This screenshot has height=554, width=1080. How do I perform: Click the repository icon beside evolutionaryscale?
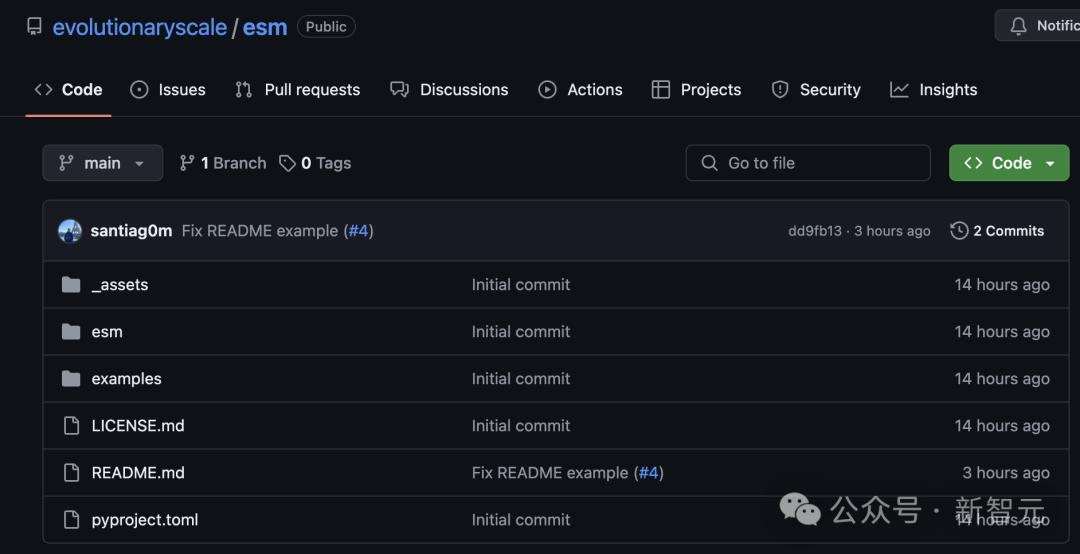35,27
